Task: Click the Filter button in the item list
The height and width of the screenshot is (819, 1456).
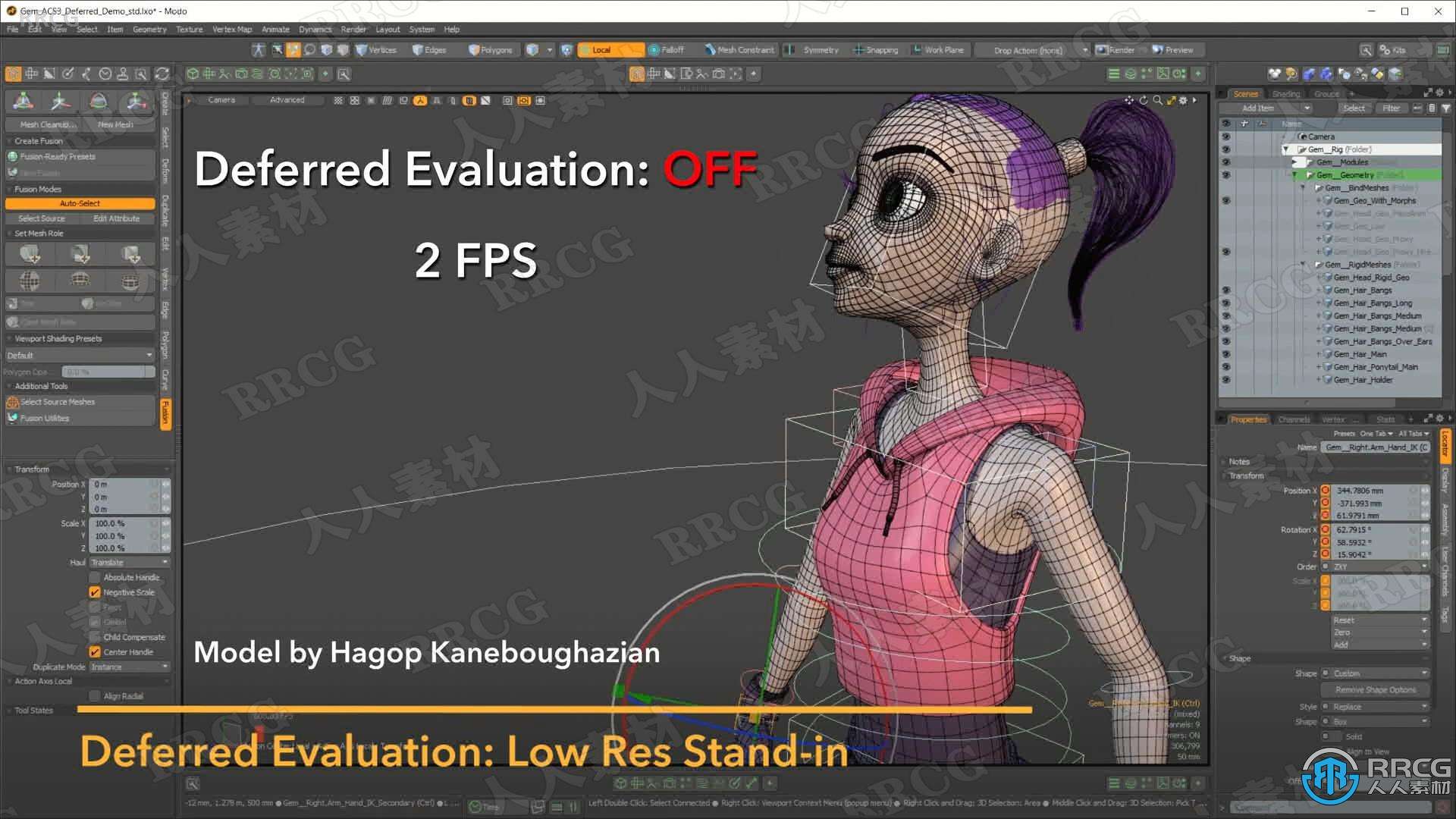Action: pos(1391,108)
